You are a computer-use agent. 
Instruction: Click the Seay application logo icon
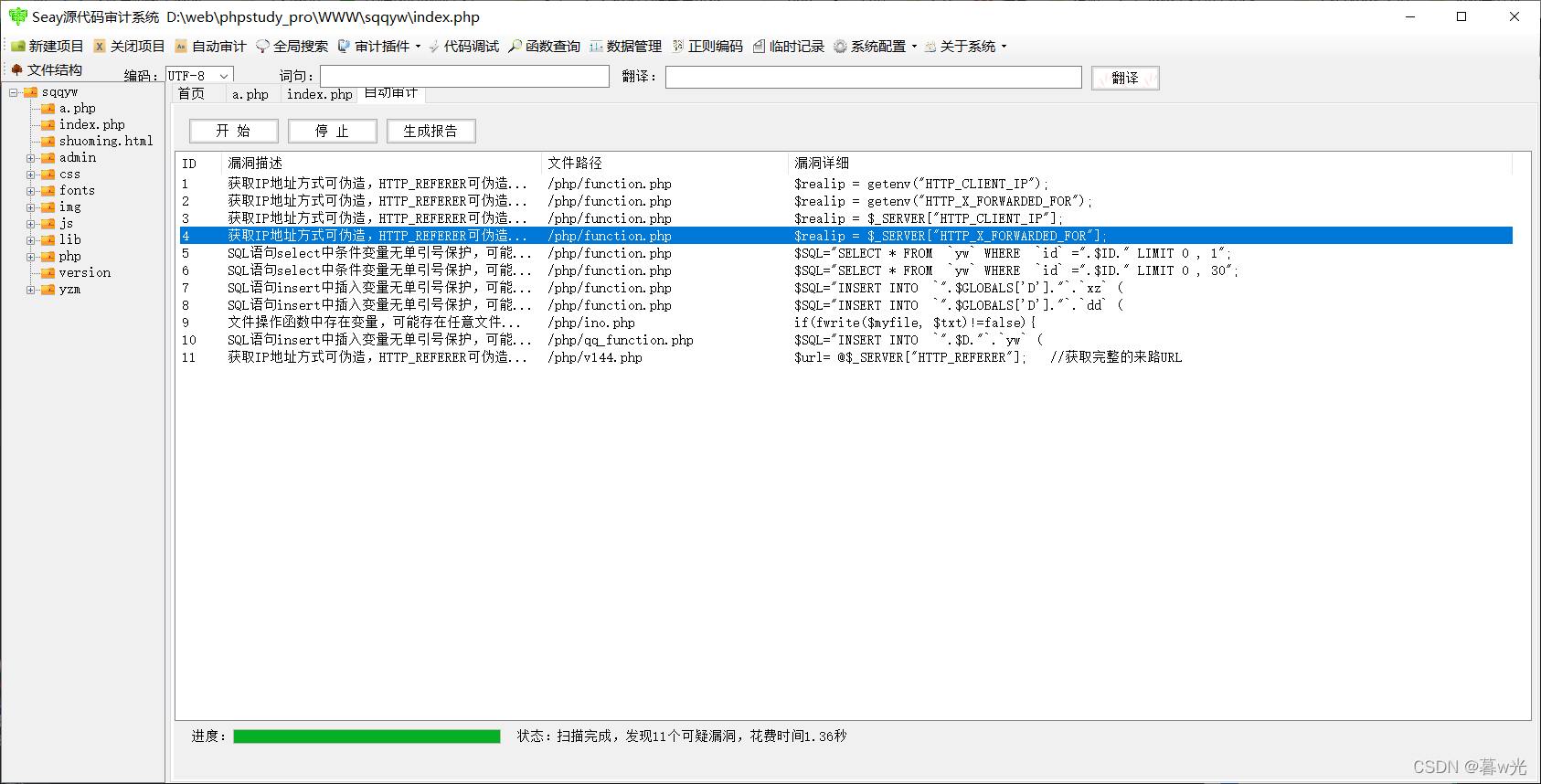(x=17, y=16)
